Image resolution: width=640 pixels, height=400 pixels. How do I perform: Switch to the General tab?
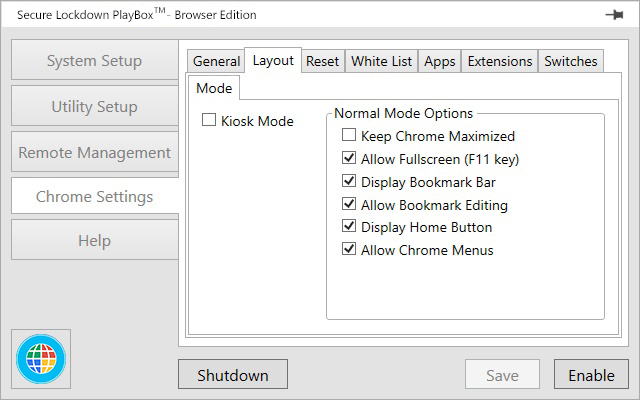216,61
